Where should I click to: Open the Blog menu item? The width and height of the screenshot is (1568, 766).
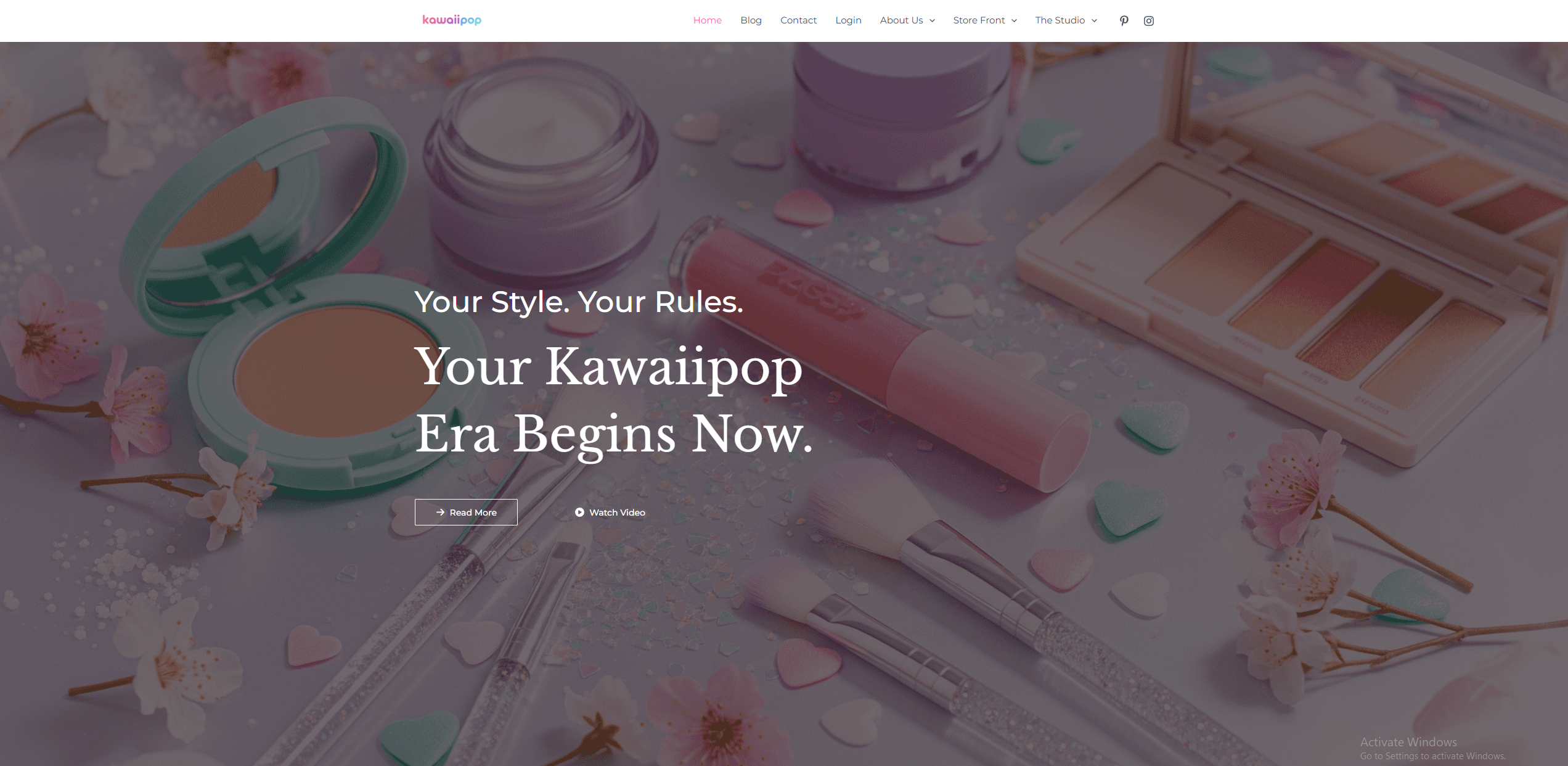751,20
